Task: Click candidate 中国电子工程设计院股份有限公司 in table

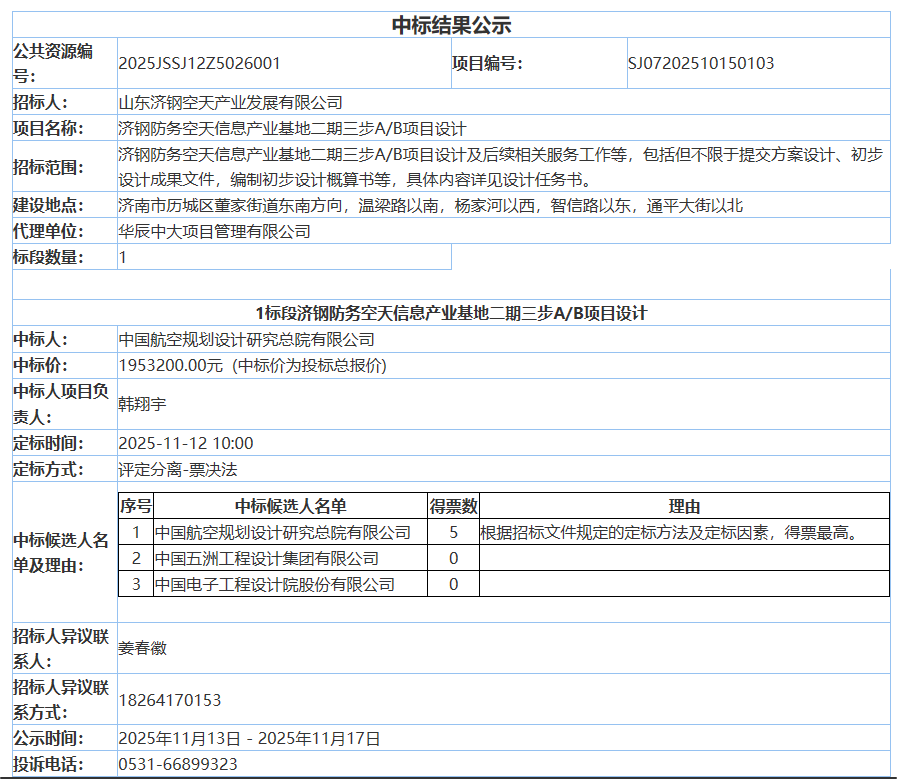Action: 275,584
